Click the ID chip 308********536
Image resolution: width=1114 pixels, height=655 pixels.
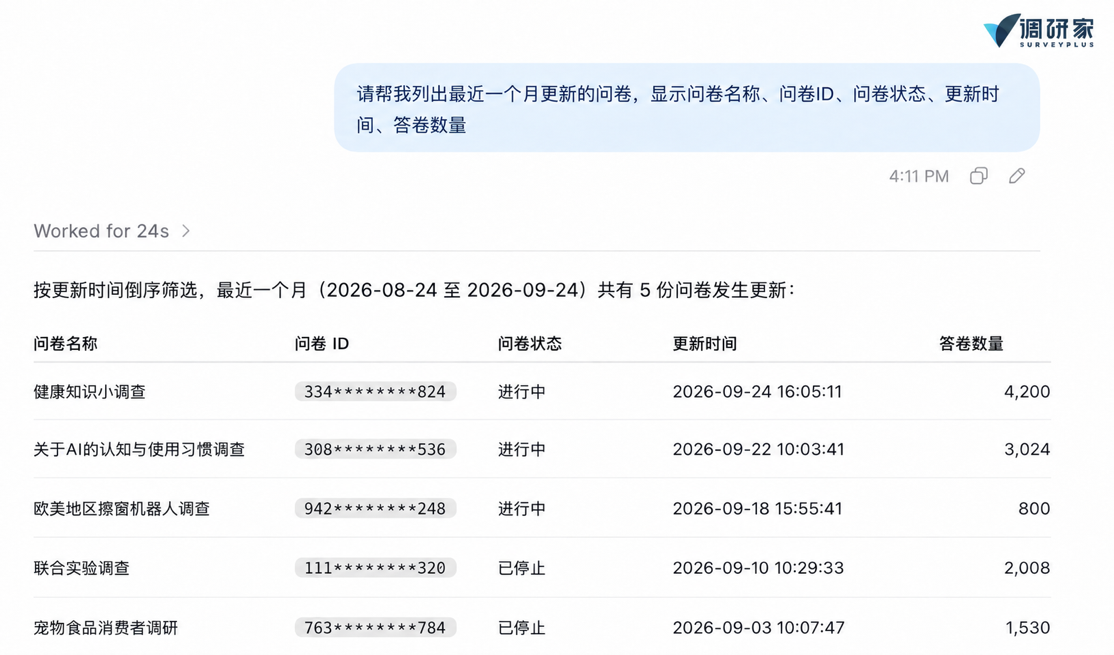(x=375, y=450)
